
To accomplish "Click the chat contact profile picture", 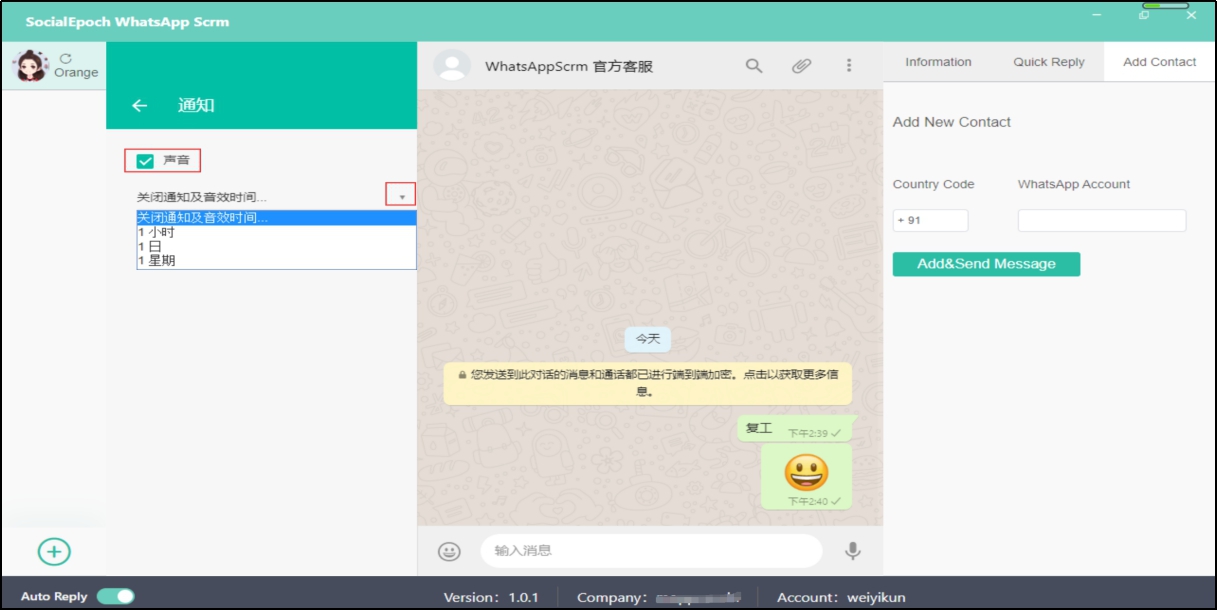I will tap(452, 66).
